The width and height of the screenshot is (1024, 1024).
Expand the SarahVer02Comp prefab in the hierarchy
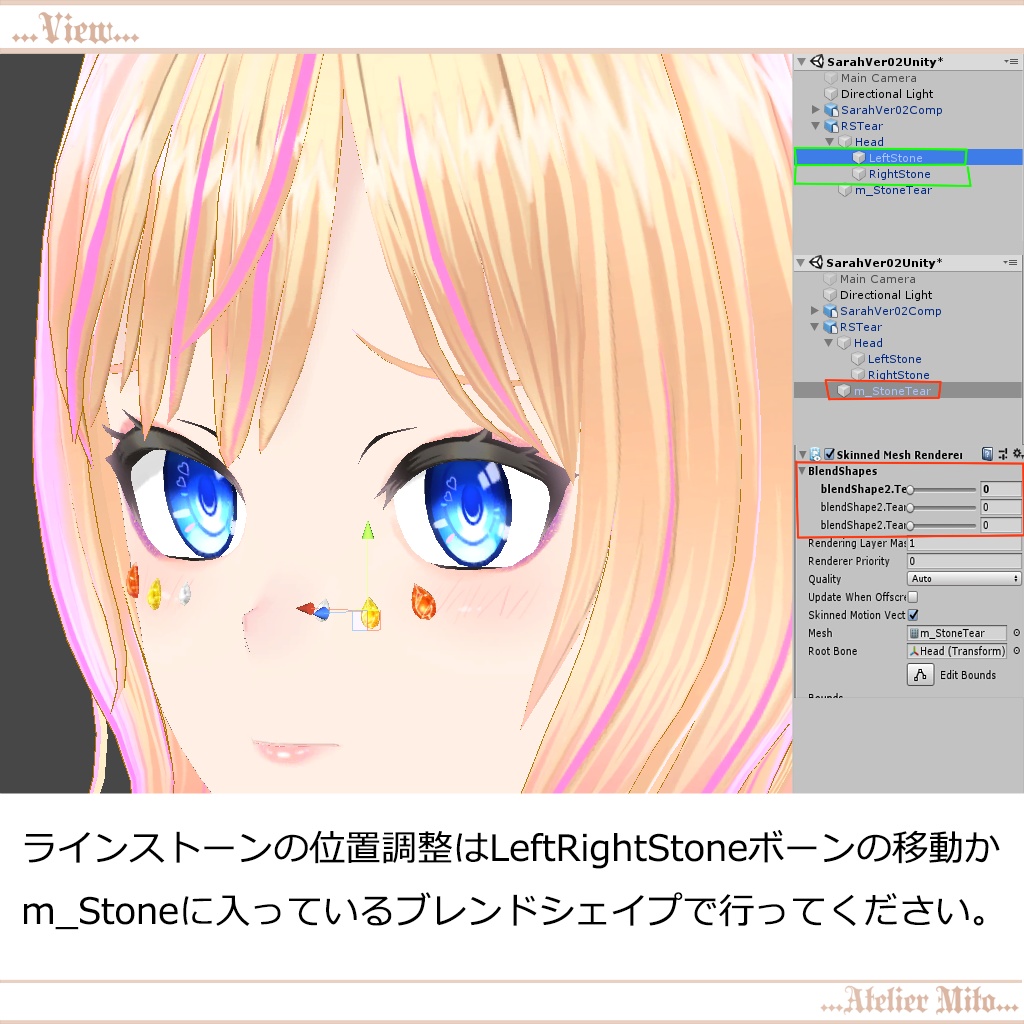tap(816, 110)
